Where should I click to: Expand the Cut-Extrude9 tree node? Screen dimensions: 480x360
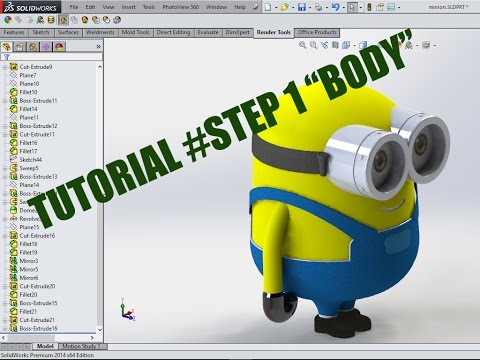[5, 67]
